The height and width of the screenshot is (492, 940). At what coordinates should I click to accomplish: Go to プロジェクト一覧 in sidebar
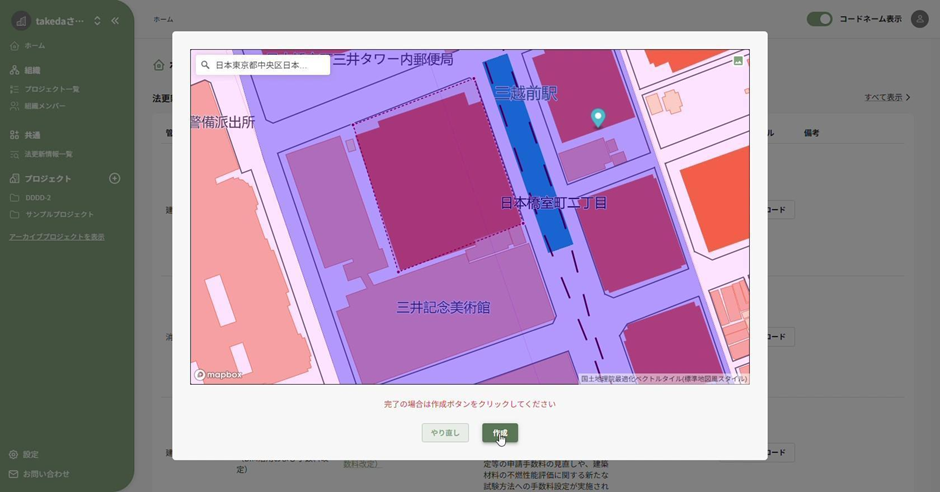coord(52,89)
